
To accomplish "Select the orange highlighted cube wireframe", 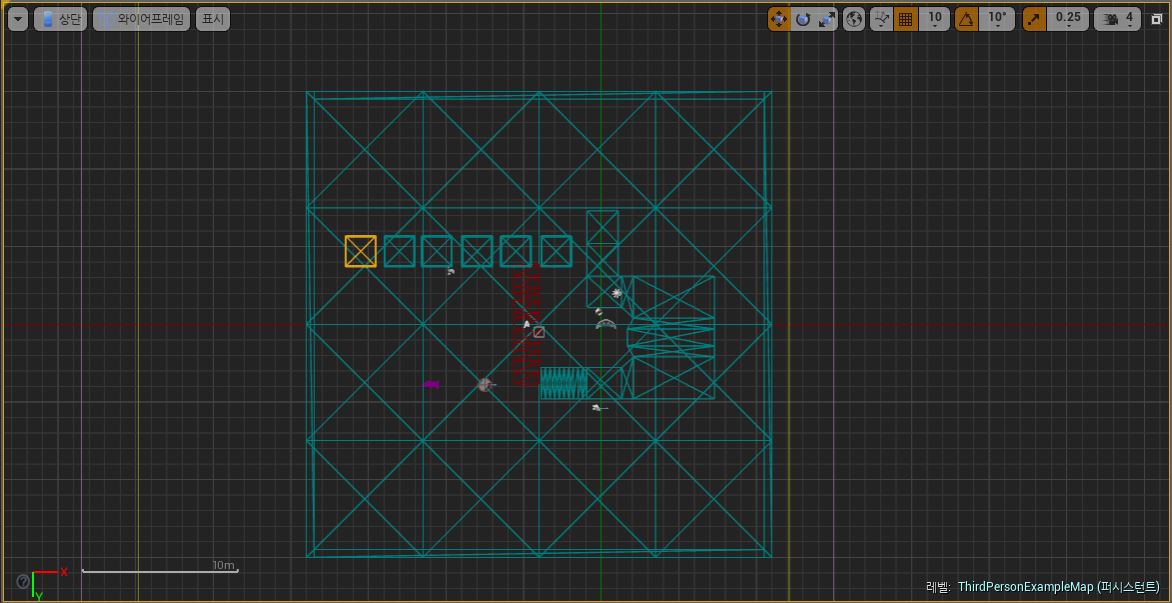I will pyautogui.click(x=360, y=251).
